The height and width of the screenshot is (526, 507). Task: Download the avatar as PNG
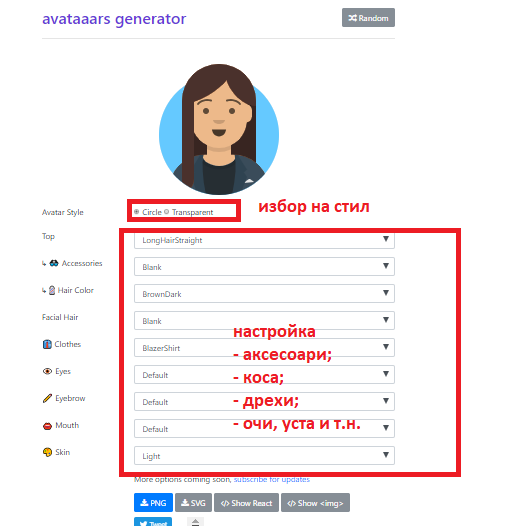153,503
